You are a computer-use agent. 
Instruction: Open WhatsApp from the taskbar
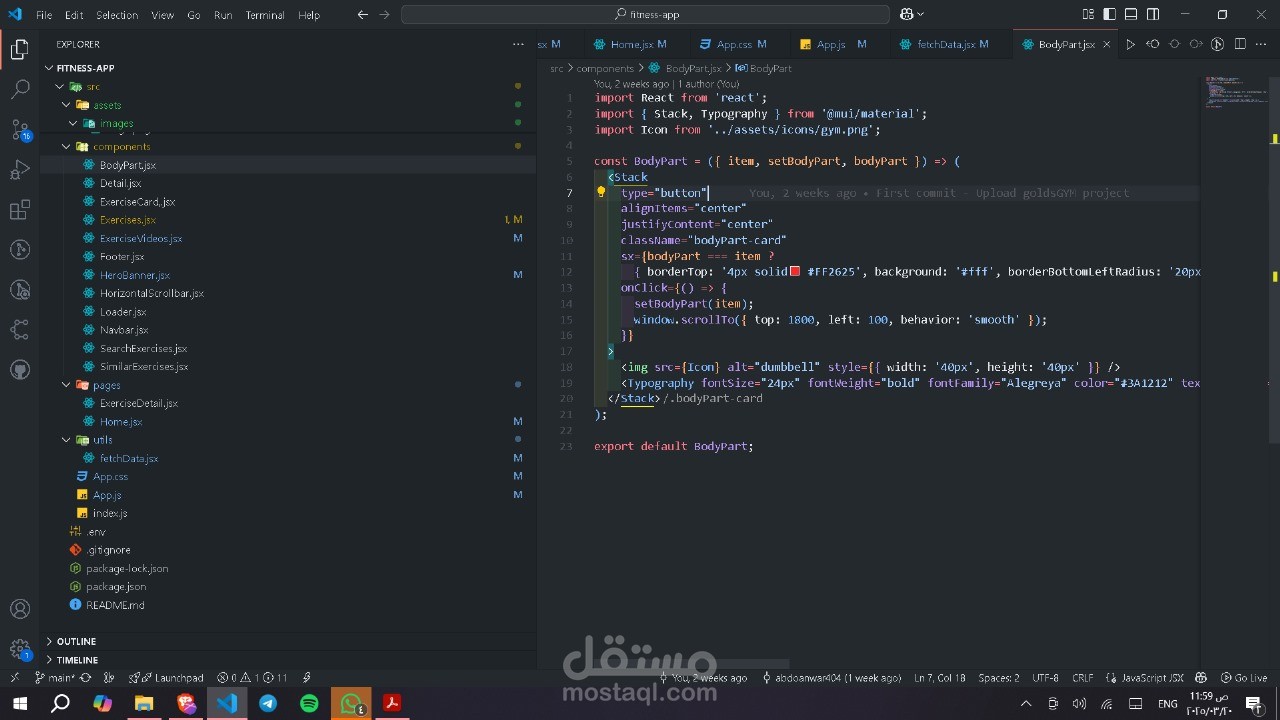click(351, 703)
